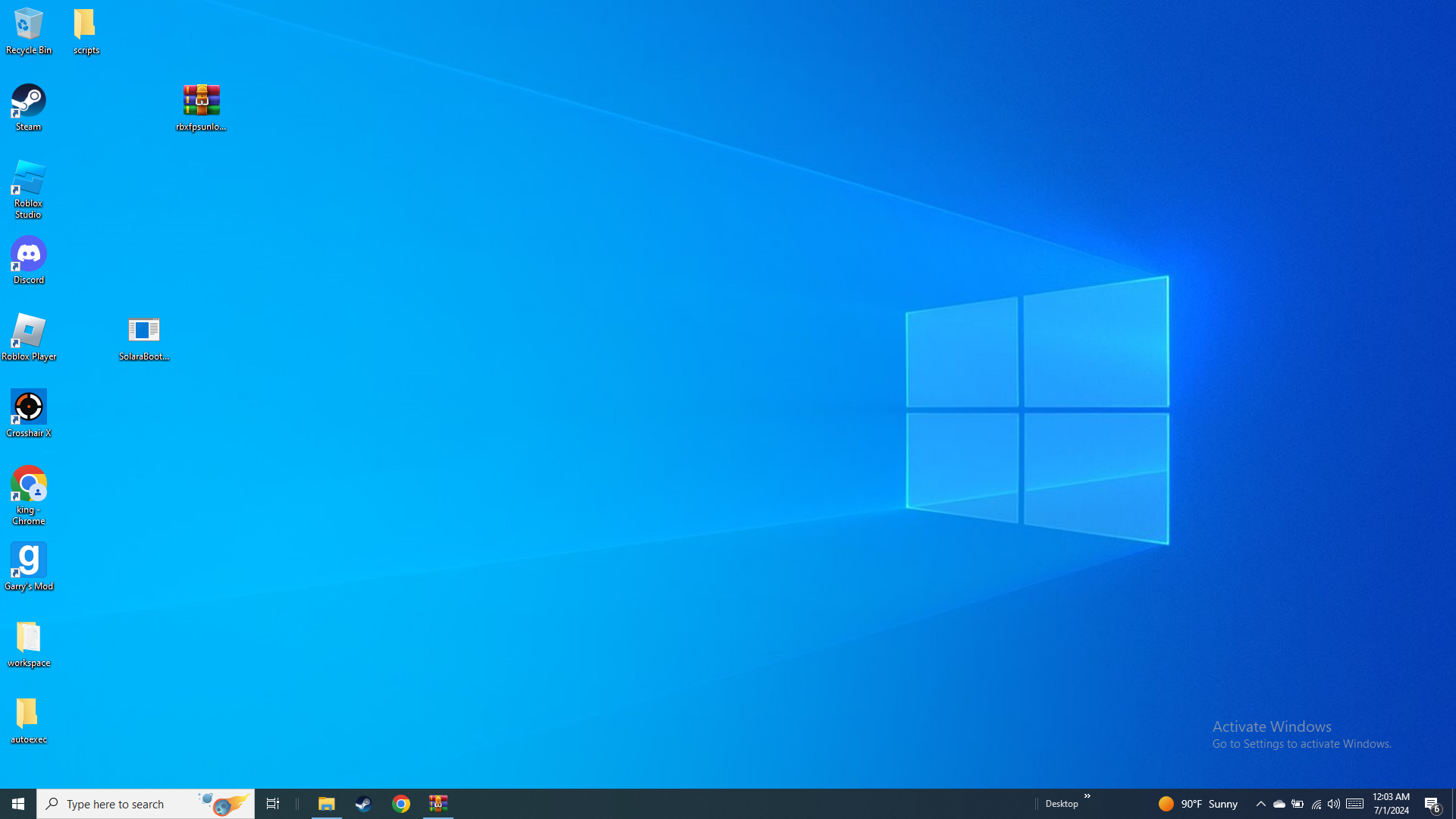Open the Windows Start menu
The image size is (1456, 819).
click(18, 804)
